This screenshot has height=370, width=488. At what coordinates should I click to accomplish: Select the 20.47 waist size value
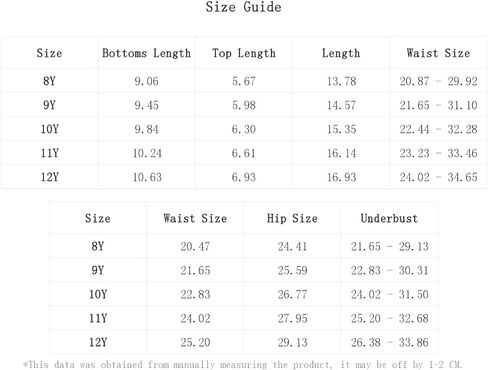(195, 246)
